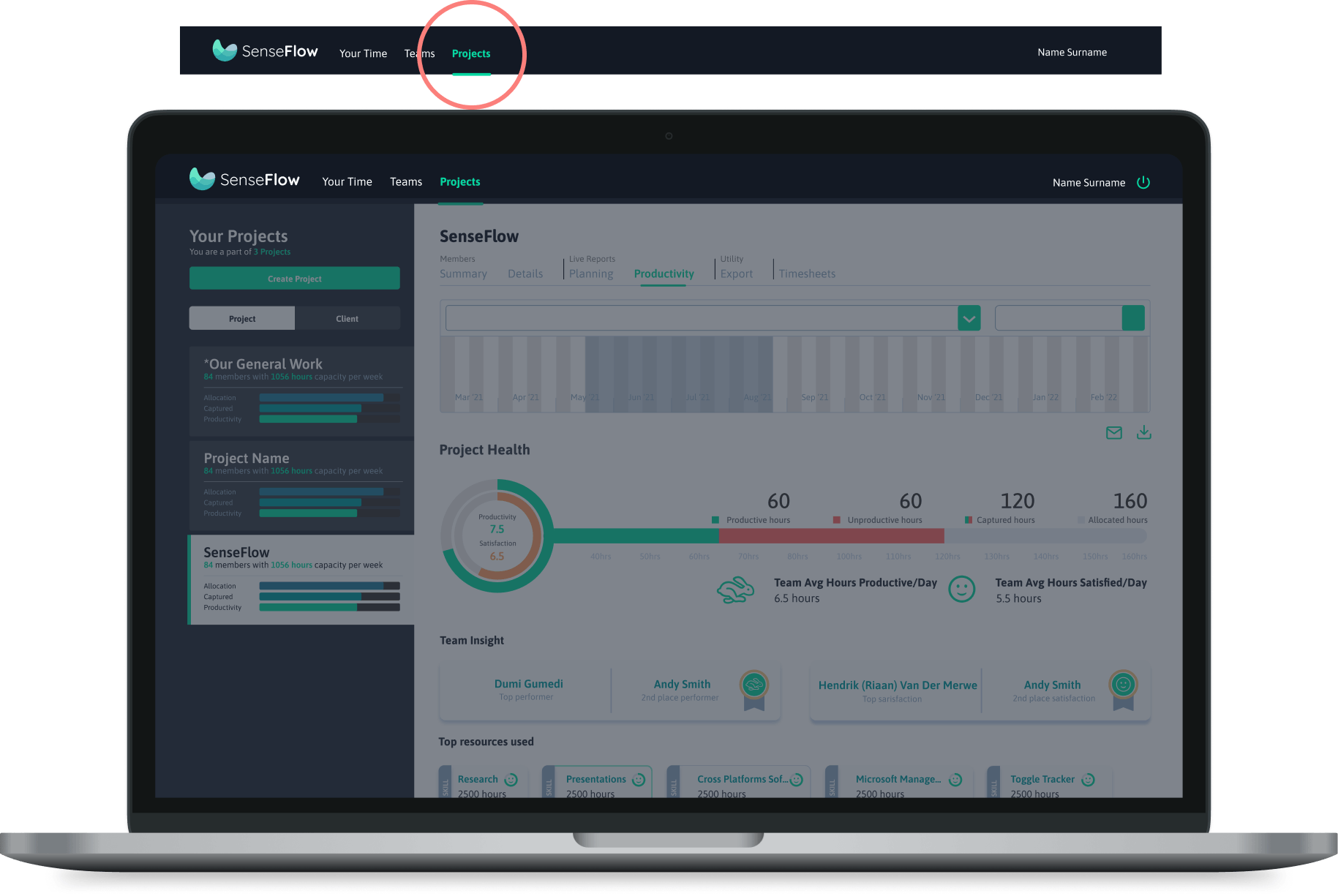Click Name Surname in top banner
The width and height of the screenshot is (1338, 896).
tap(1072, 53)
